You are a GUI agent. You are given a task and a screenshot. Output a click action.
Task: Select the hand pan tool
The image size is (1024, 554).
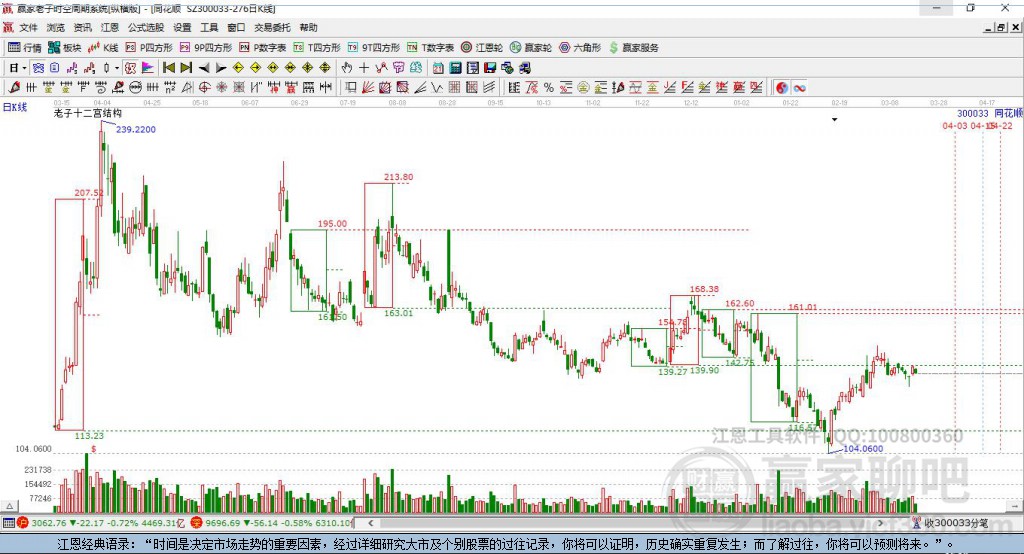[x=347, y=68]
